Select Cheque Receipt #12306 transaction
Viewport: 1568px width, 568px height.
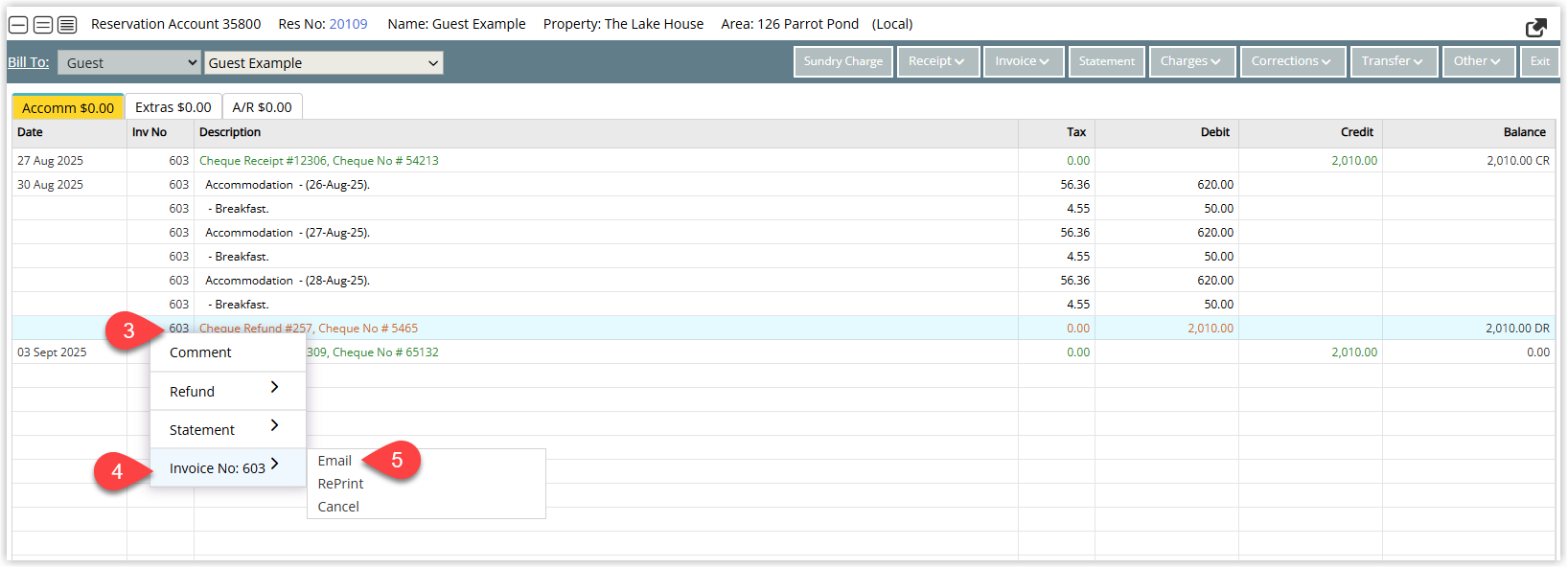point(319,161)
